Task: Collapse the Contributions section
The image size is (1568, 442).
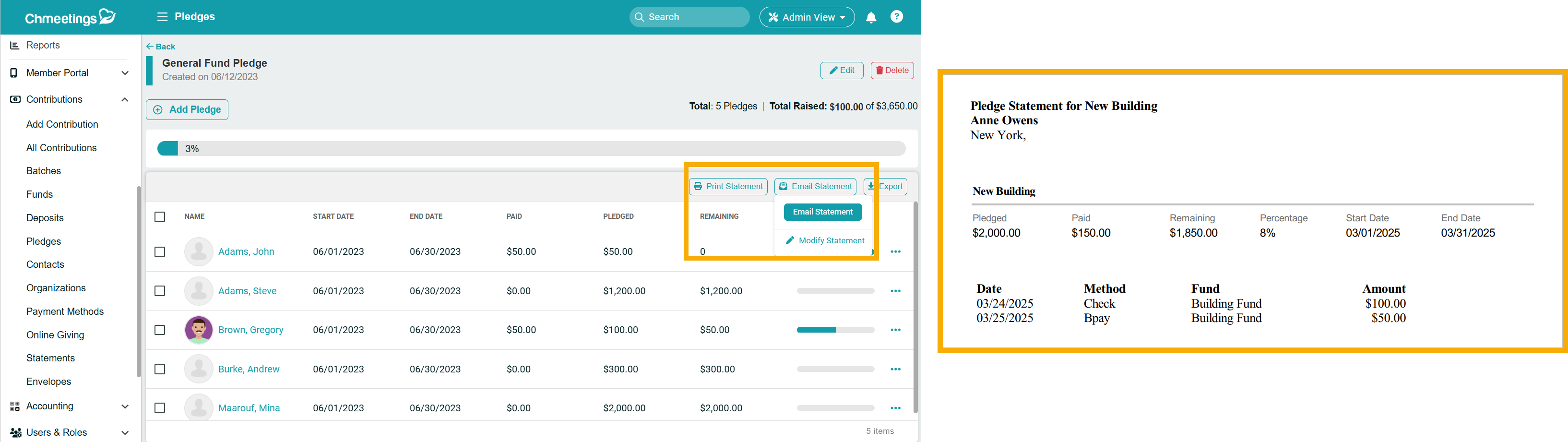Action: point(125,99)
